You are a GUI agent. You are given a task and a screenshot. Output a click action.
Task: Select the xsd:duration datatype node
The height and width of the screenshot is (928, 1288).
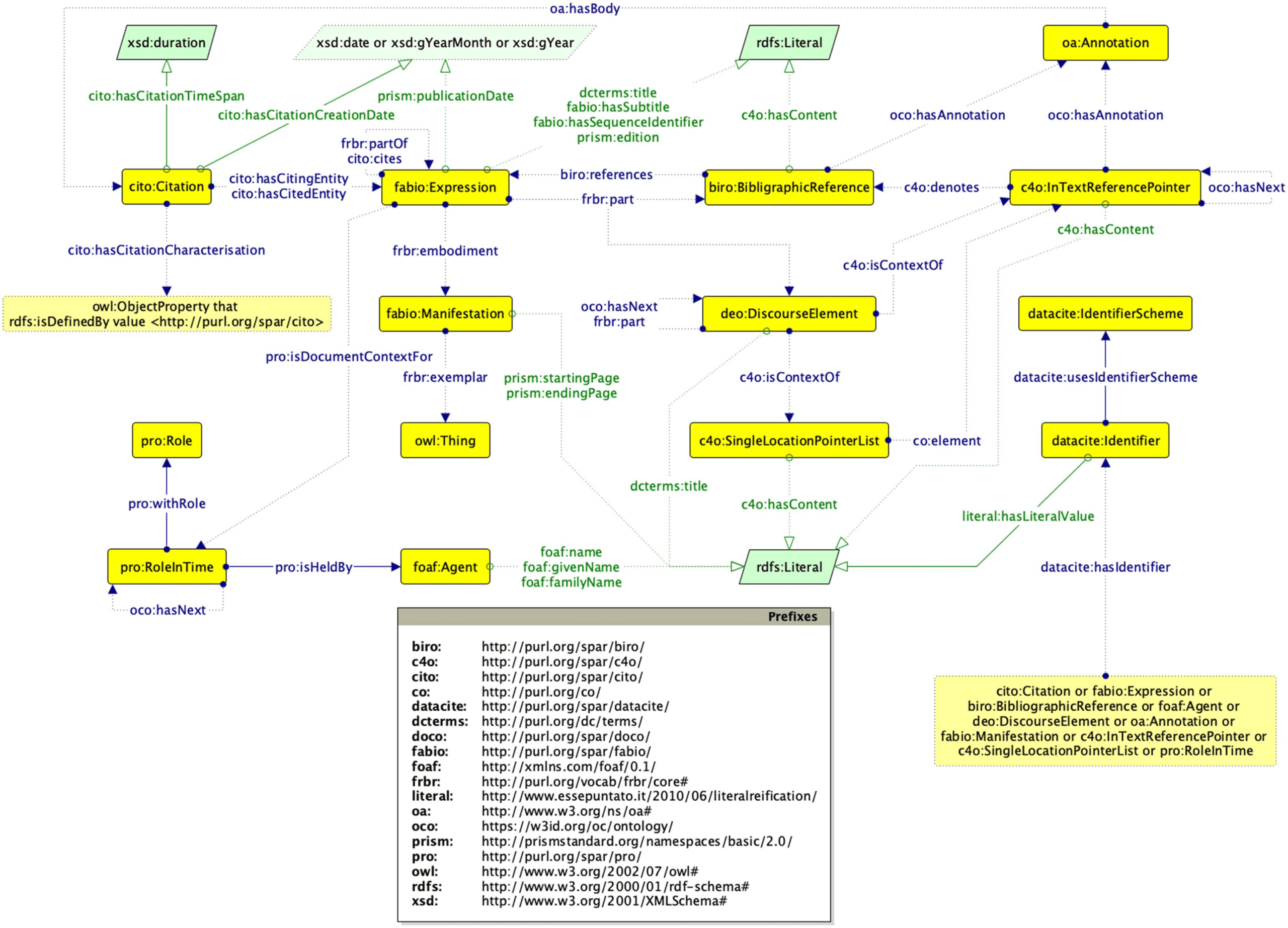point(167,43)
